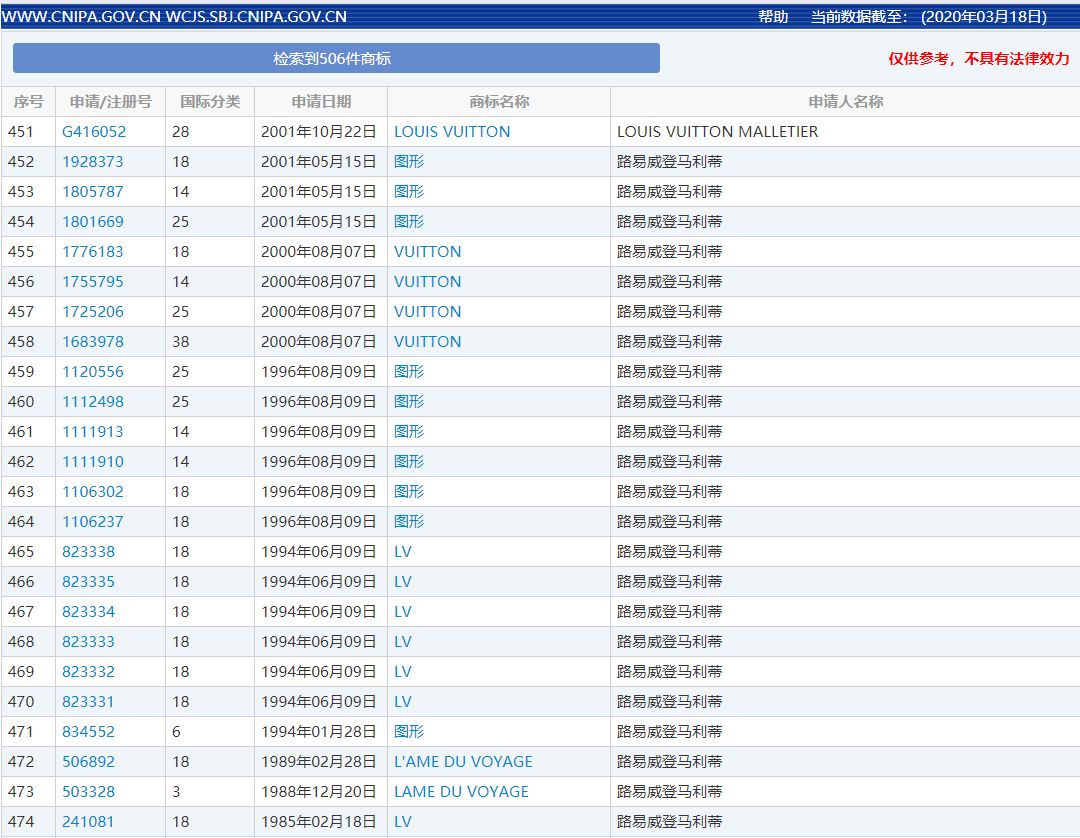Open registration number G416052
1080x838 pixels.
(x=94, y=132)
